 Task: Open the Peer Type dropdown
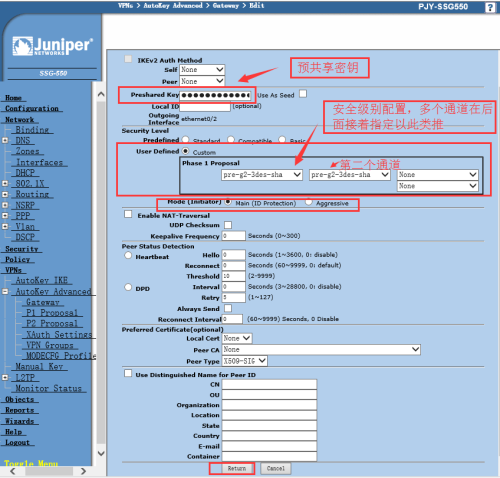pyautogui.click(x=245, y=361)
